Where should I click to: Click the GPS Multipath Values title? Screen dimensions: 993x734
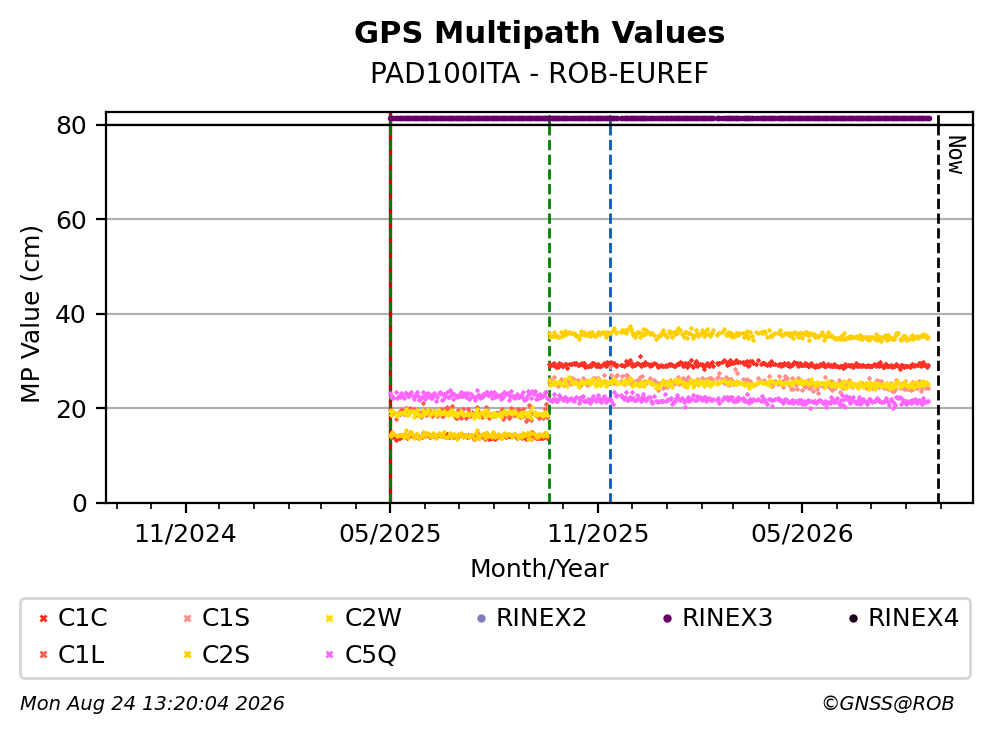[539, 33]
